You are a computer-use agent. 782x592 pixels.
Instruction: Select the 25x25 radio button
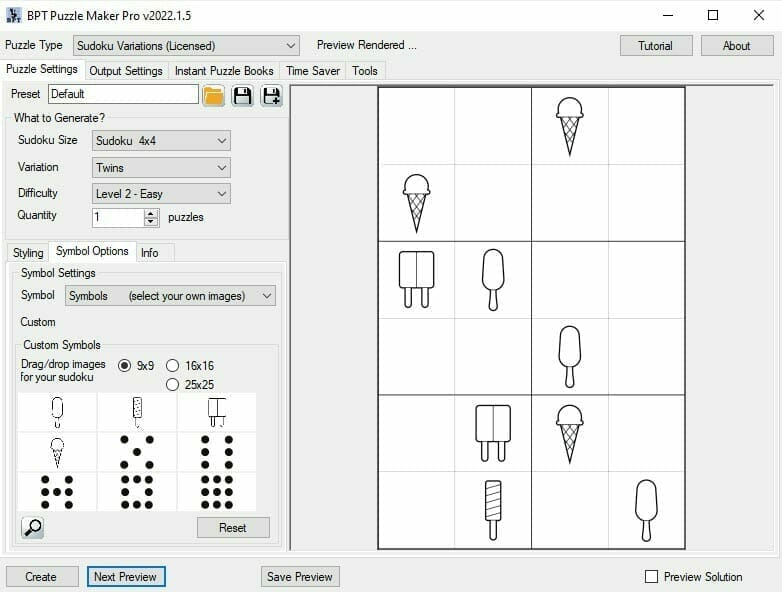pos(172,385)
